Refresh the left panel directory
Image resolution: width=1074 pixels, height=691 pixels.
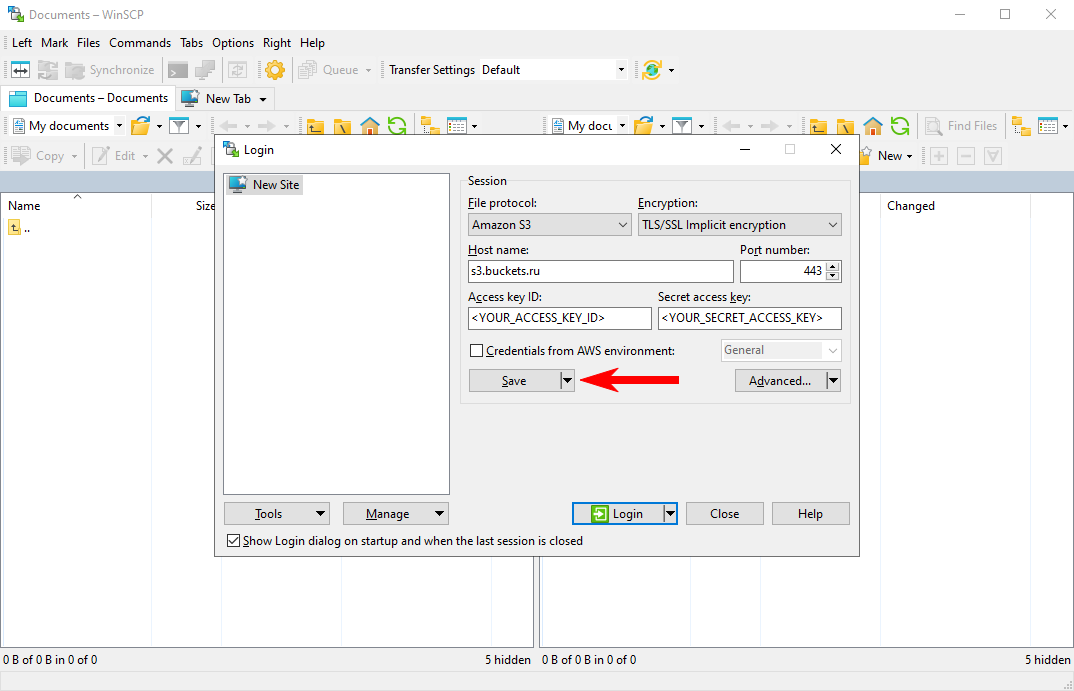click(397, 126)
